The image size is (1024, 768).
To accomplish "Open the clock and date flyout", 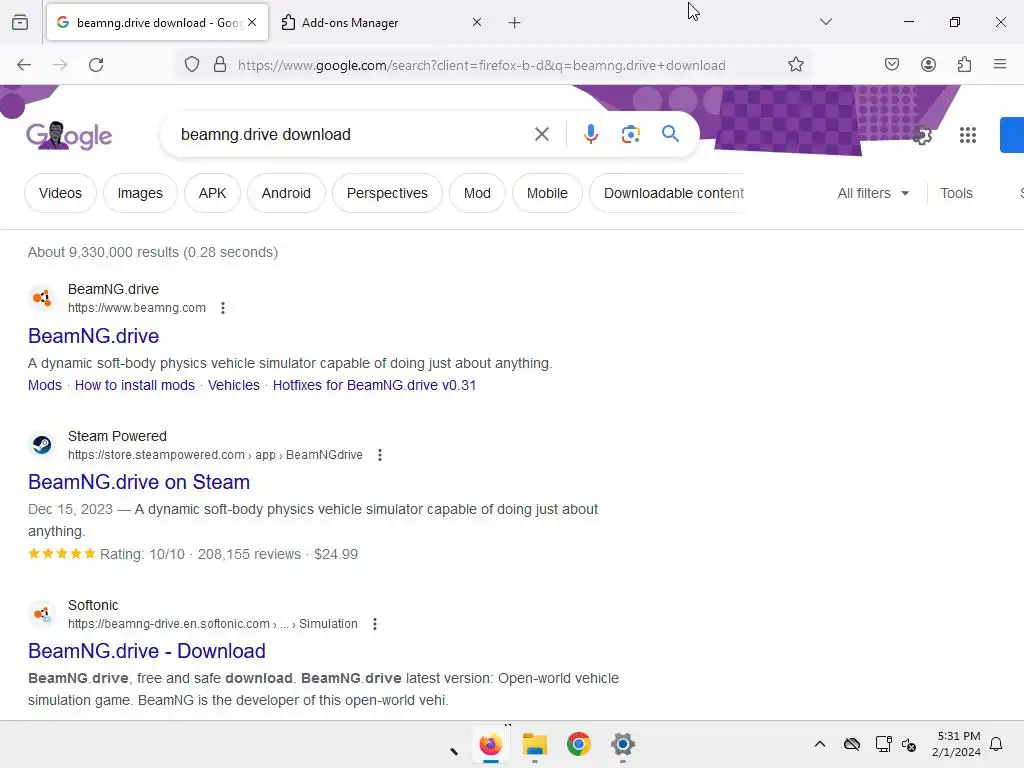I will point(956,744).
